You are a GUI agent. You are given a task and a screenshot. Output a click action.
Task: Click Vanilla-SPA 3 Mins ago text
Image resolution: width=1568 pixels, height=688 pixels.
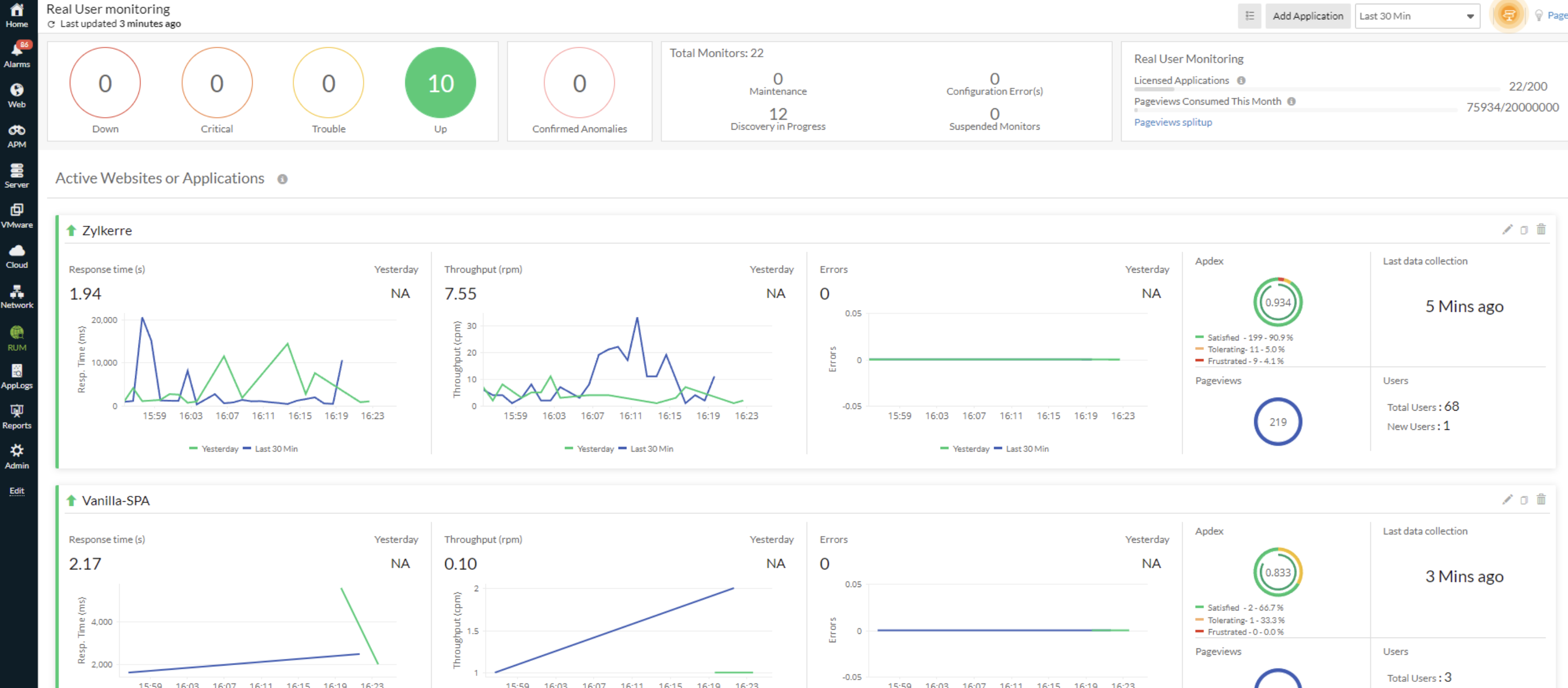(x=1464, y=576)
